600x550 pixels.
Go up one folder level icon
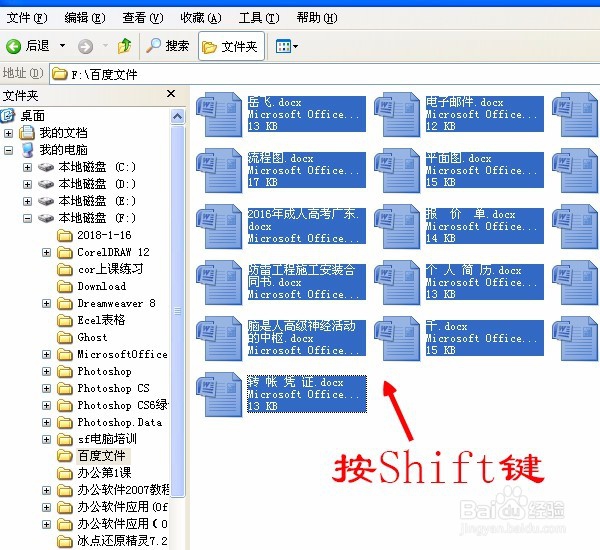tap(124, 46)
